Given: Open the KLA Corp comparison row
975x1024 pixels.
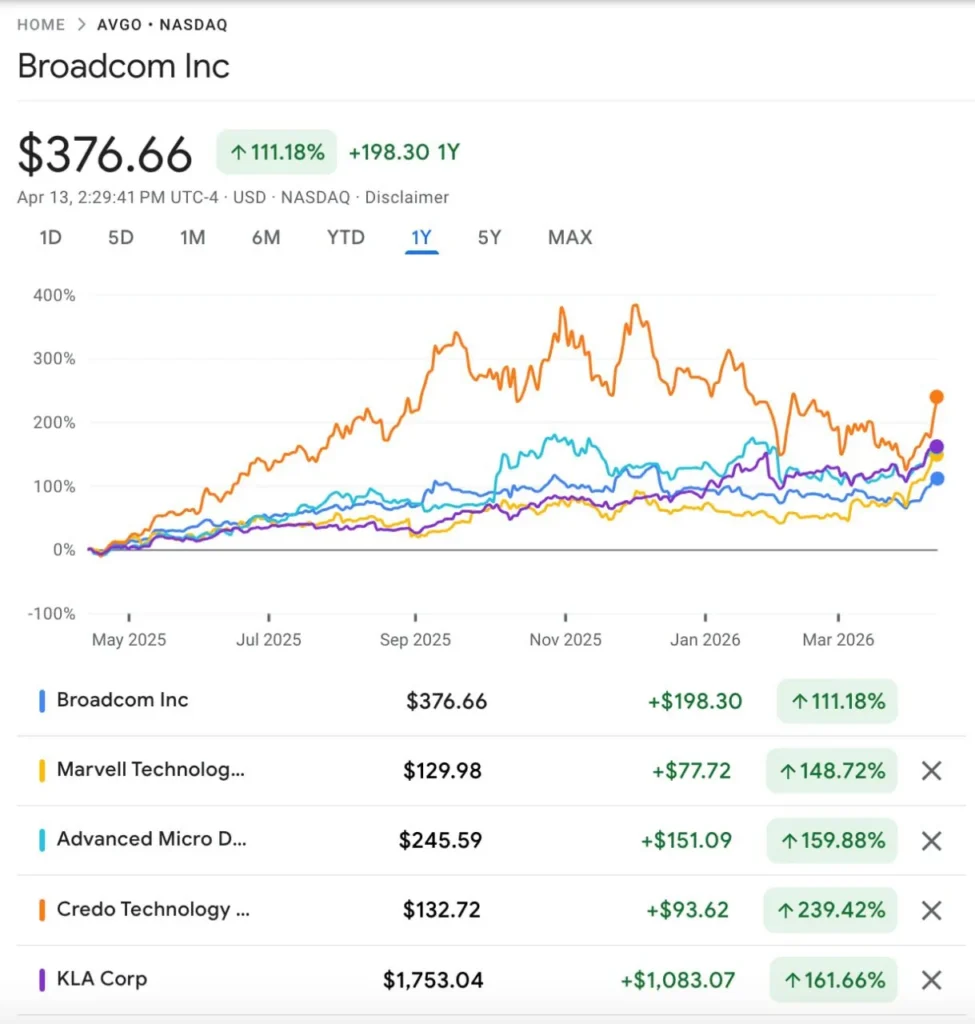Looking at the screenshot, I should pyautogui.click(x=102, y=979).
